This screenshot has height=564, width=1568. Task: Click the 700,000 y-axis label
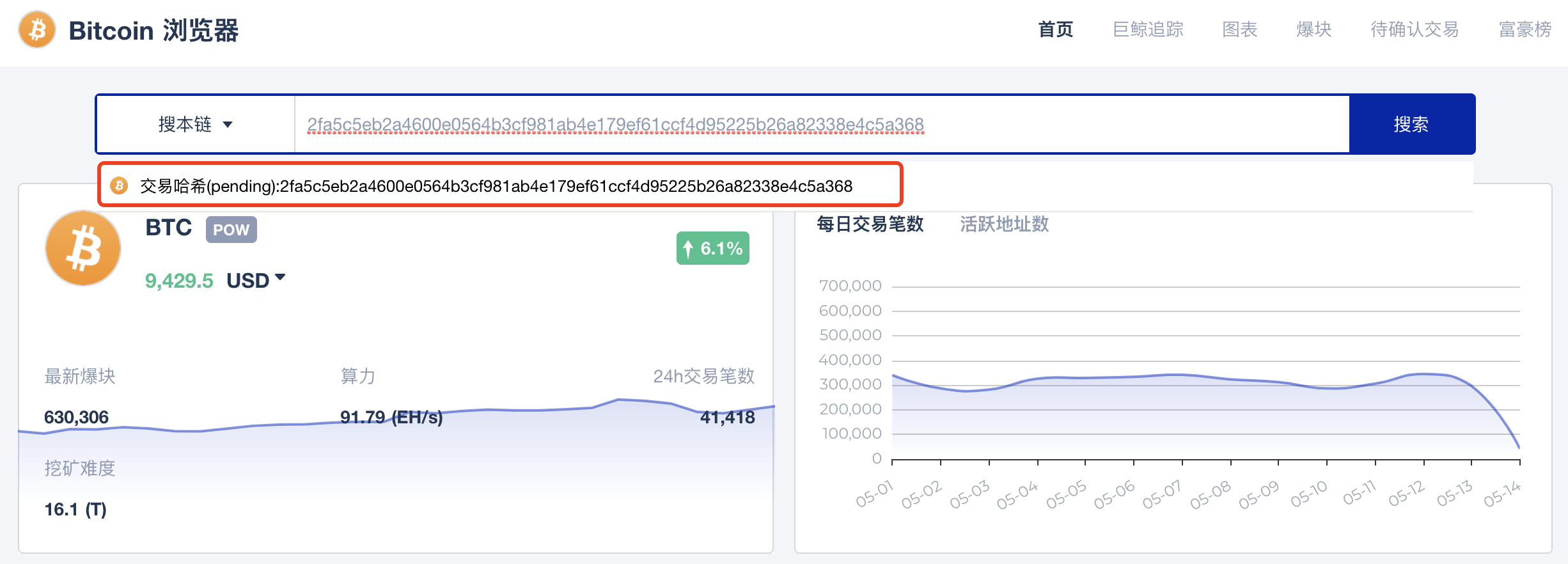point(851,286)
